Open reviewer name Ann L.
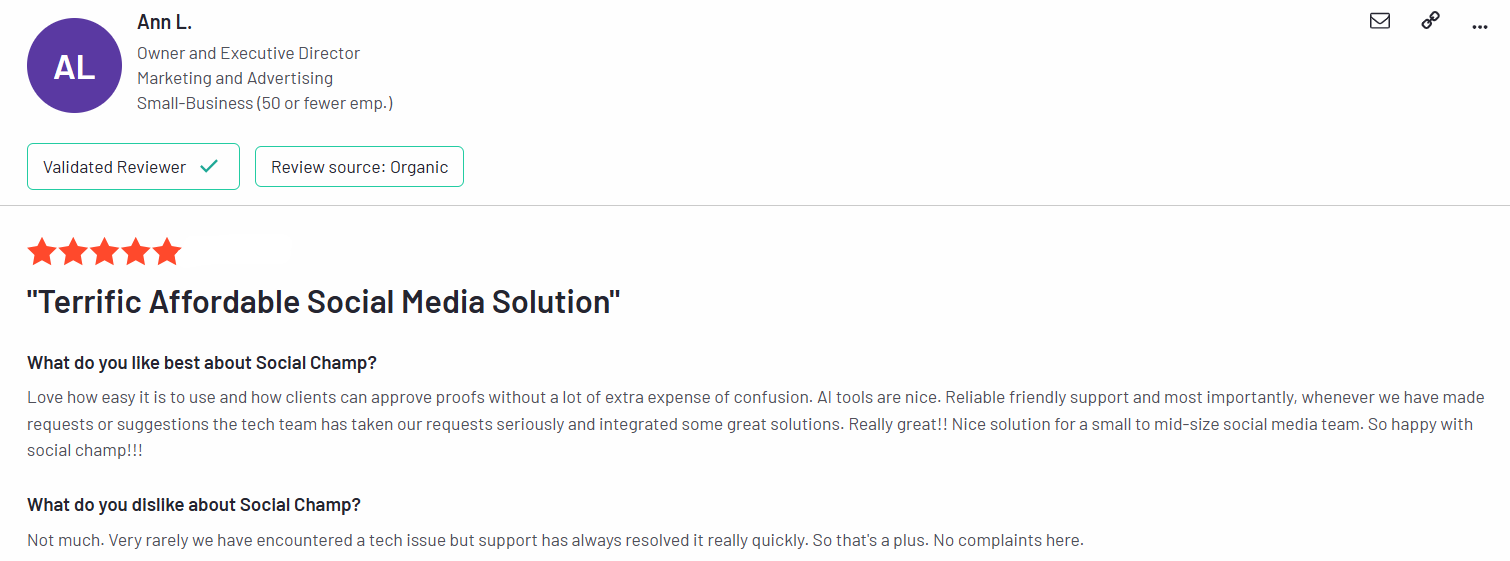This screenshot has height=561, width=1510. (164, 22)
